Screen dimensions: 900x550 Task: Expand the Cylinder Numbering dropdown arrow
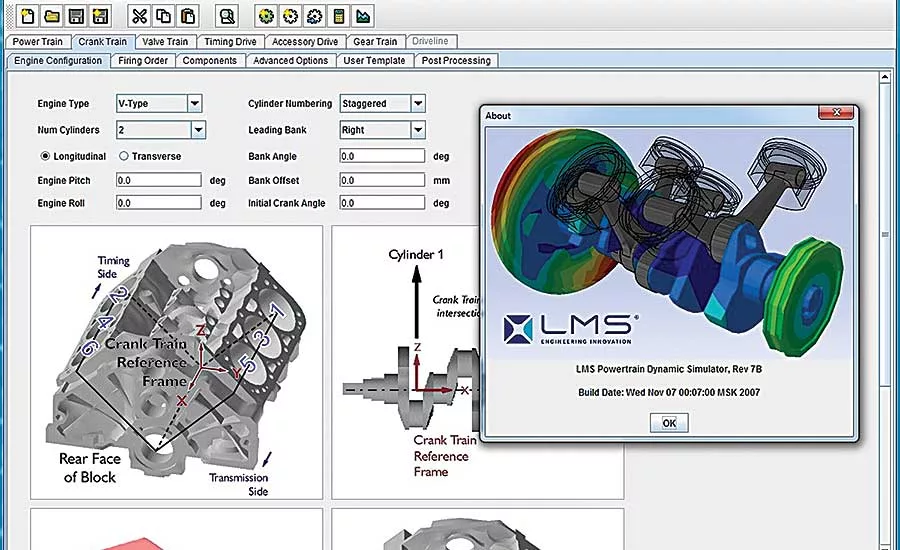click(x=418, y=103)
